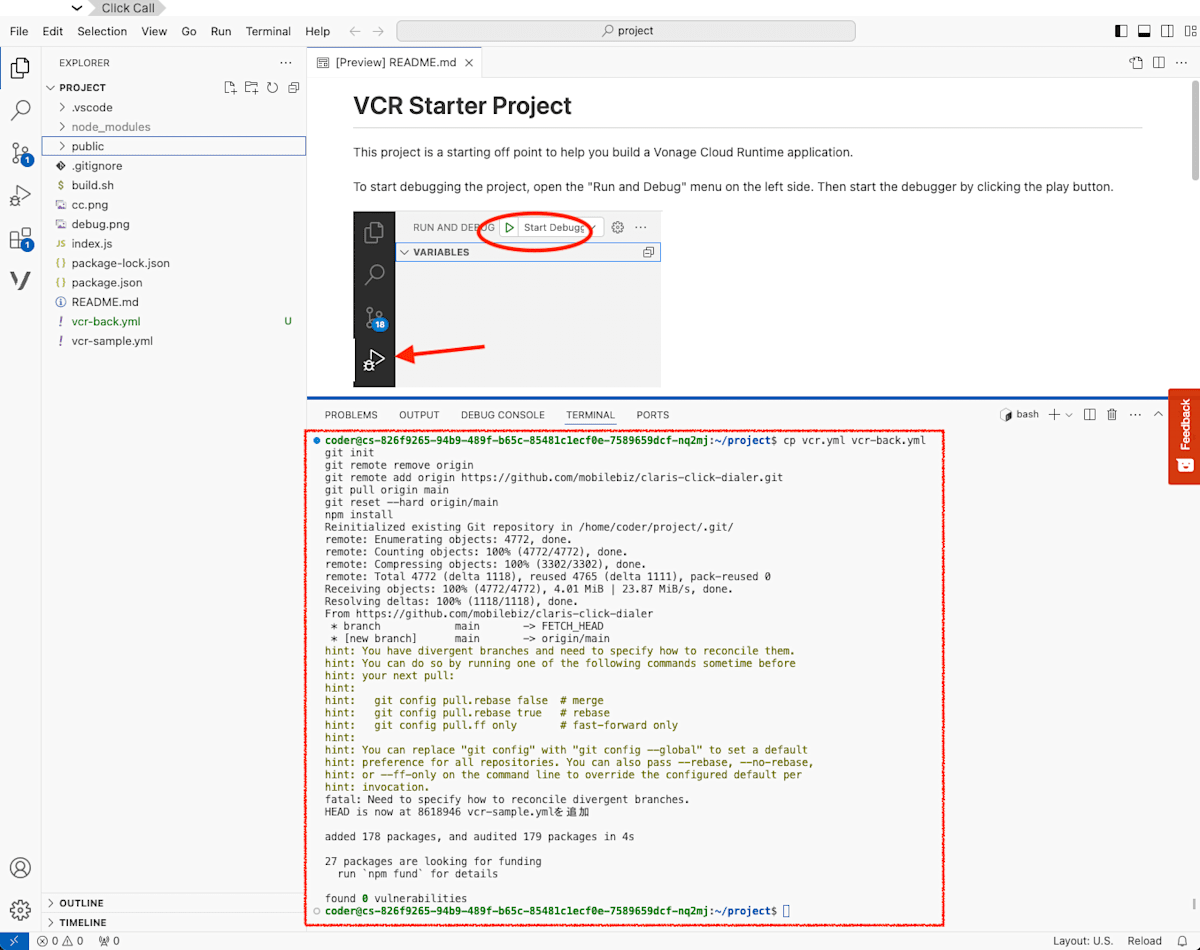The image size is (1200, 950).
Task: Switch to the OUTPUT tab
Action: pyautogui.click(x=419, y=415)
